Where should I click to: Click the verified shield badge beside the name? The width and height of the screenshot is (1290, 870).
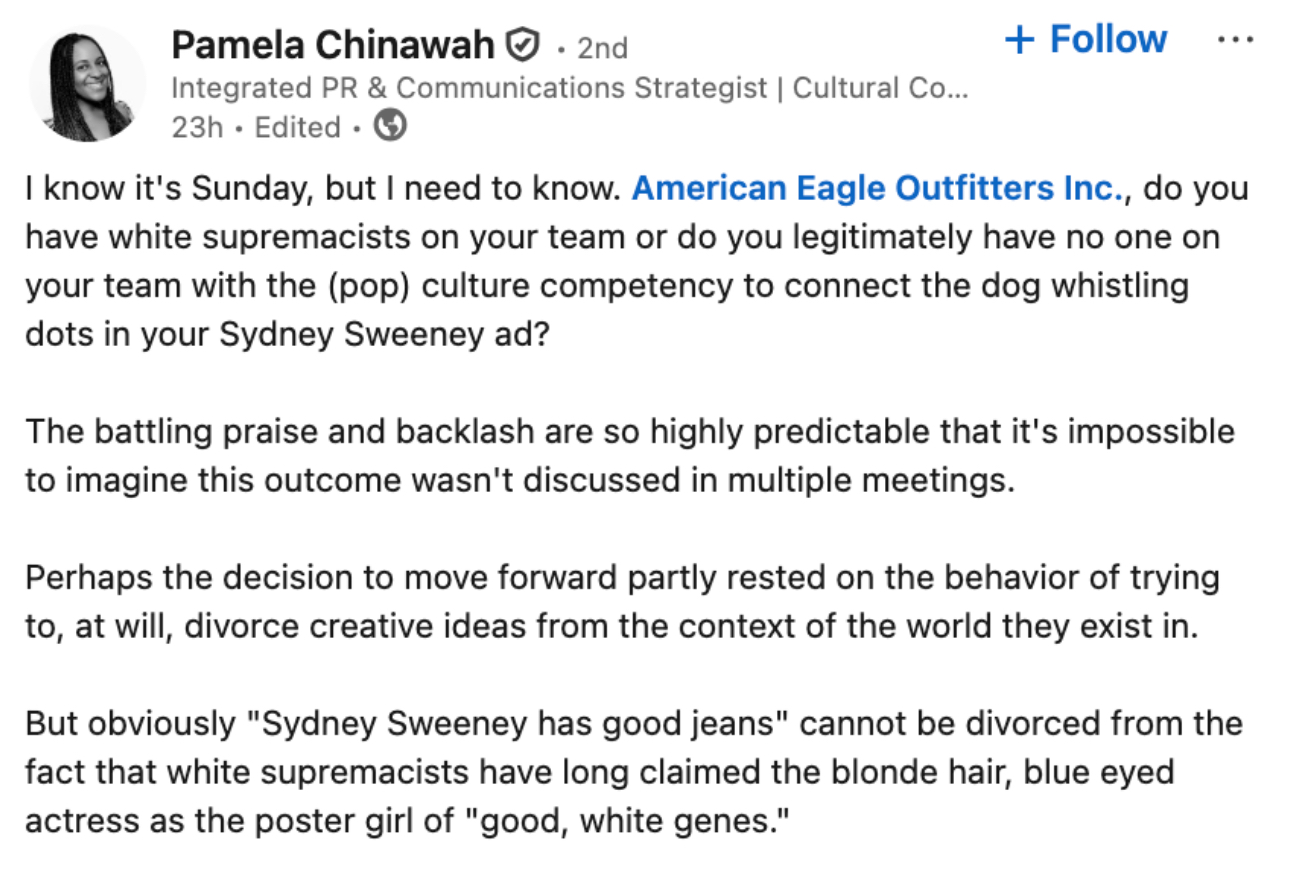tap(522, 45)
